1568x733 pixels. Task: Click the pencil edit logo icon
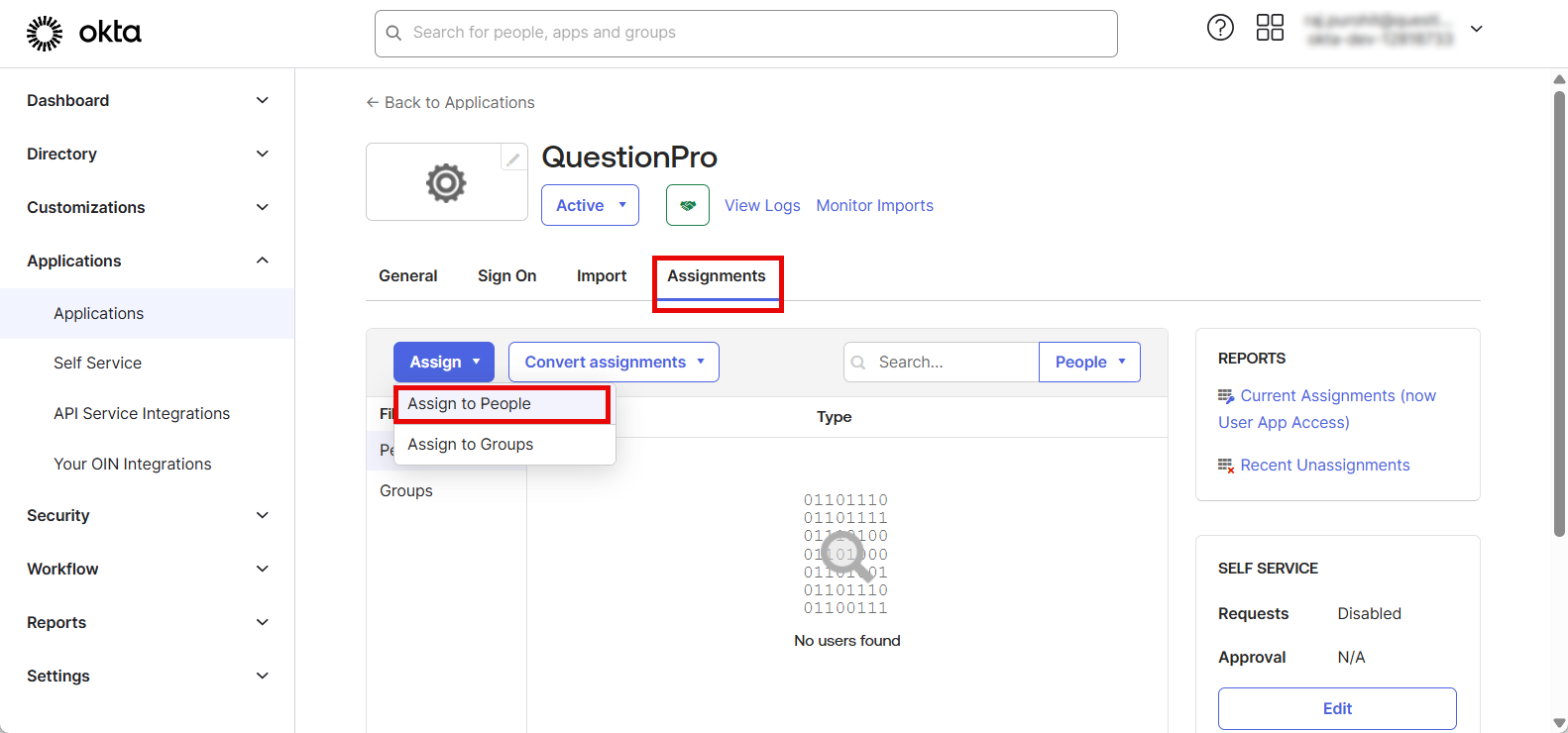[x=513, y=157]
